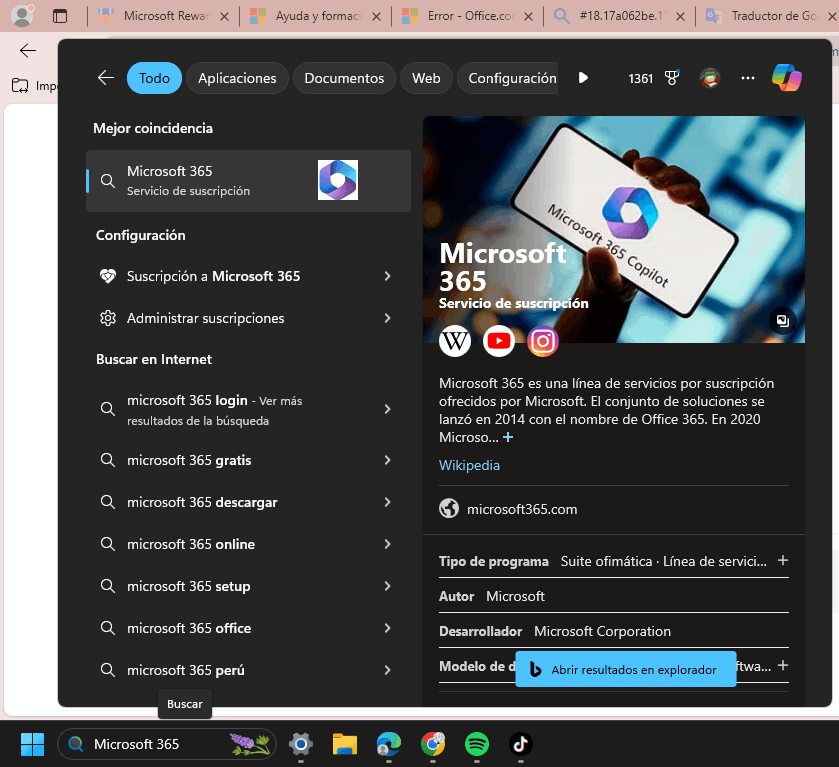Screen dimensions: 839x767
Task: Open the Instagram icon link
Action: [543, 341]
